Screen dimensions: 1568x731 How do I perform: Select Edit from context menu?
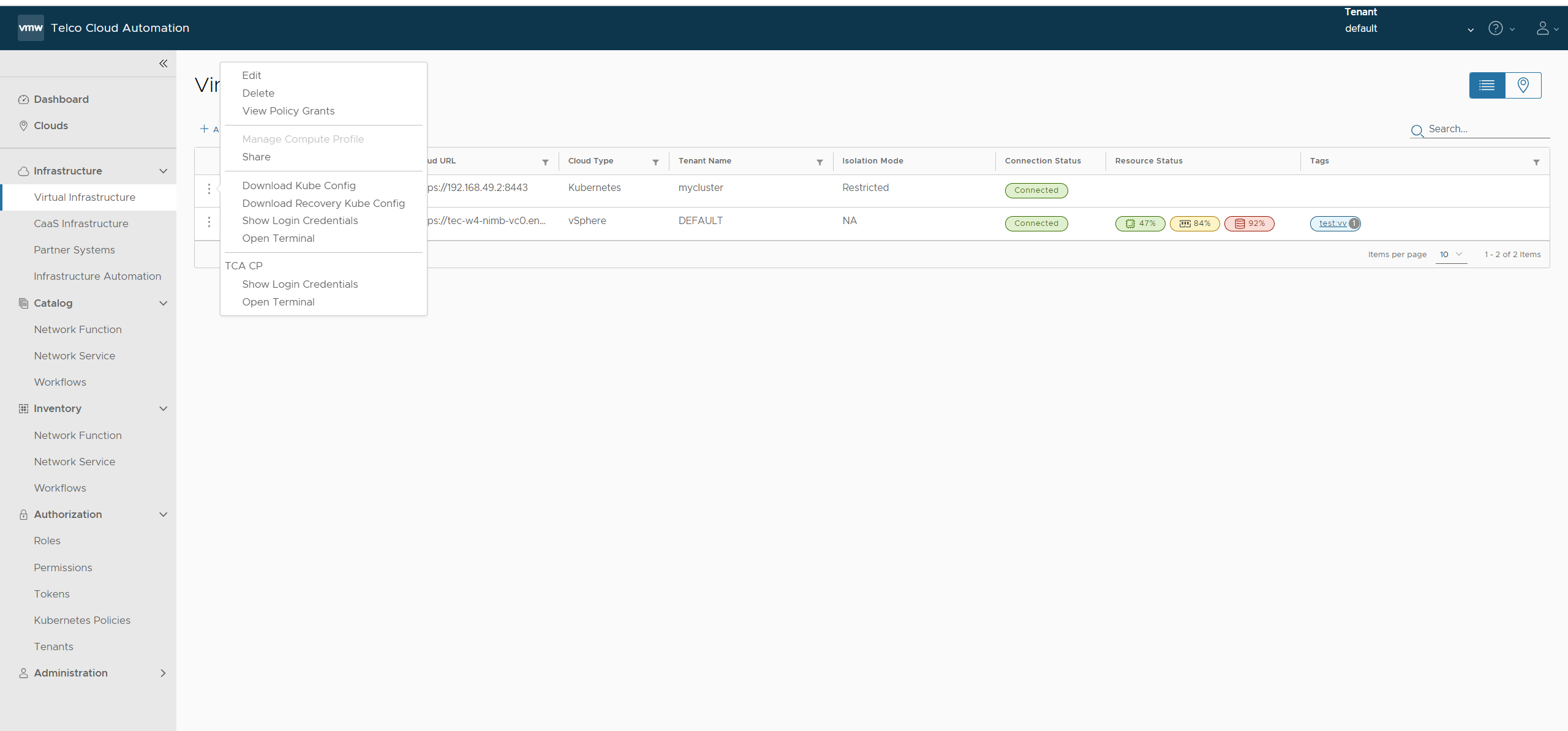pyautogui.click(x=251, y=75)
